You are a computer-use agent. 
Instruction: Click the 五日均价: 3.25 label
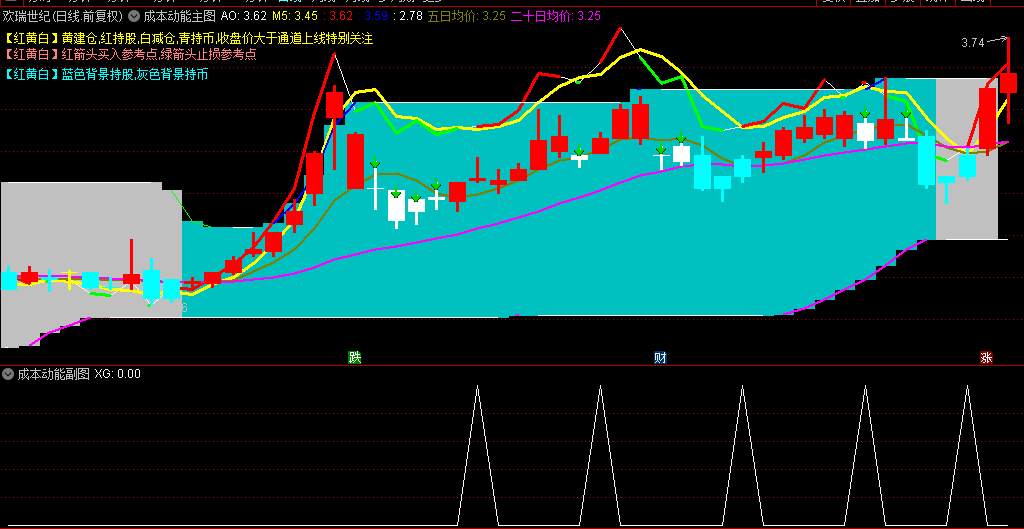pos(467,16)
